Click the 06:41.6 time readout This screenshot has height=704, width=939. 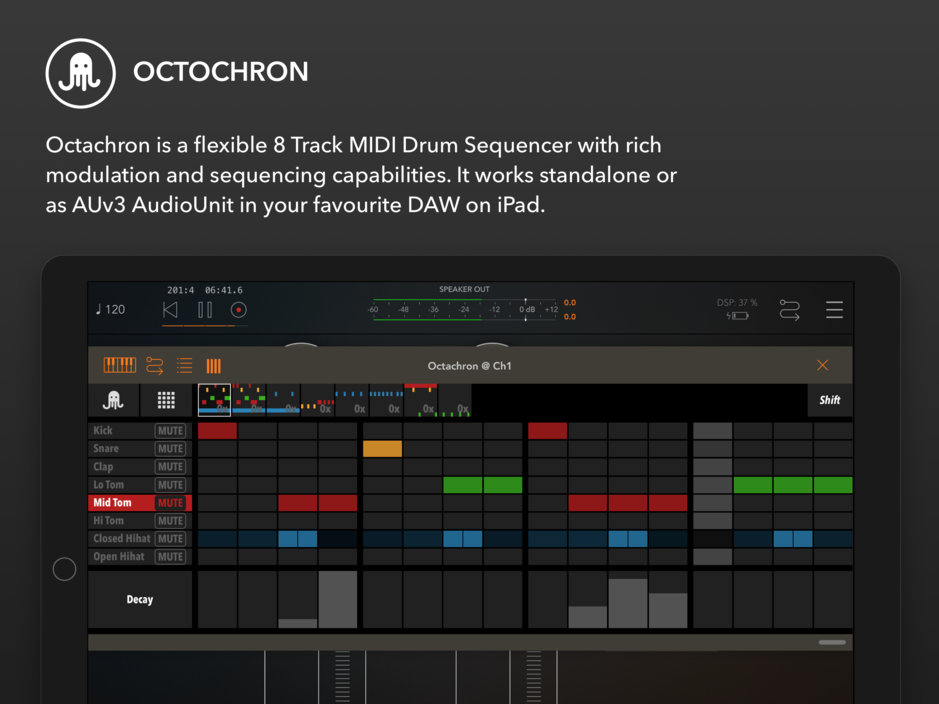(x=223, y=290)
